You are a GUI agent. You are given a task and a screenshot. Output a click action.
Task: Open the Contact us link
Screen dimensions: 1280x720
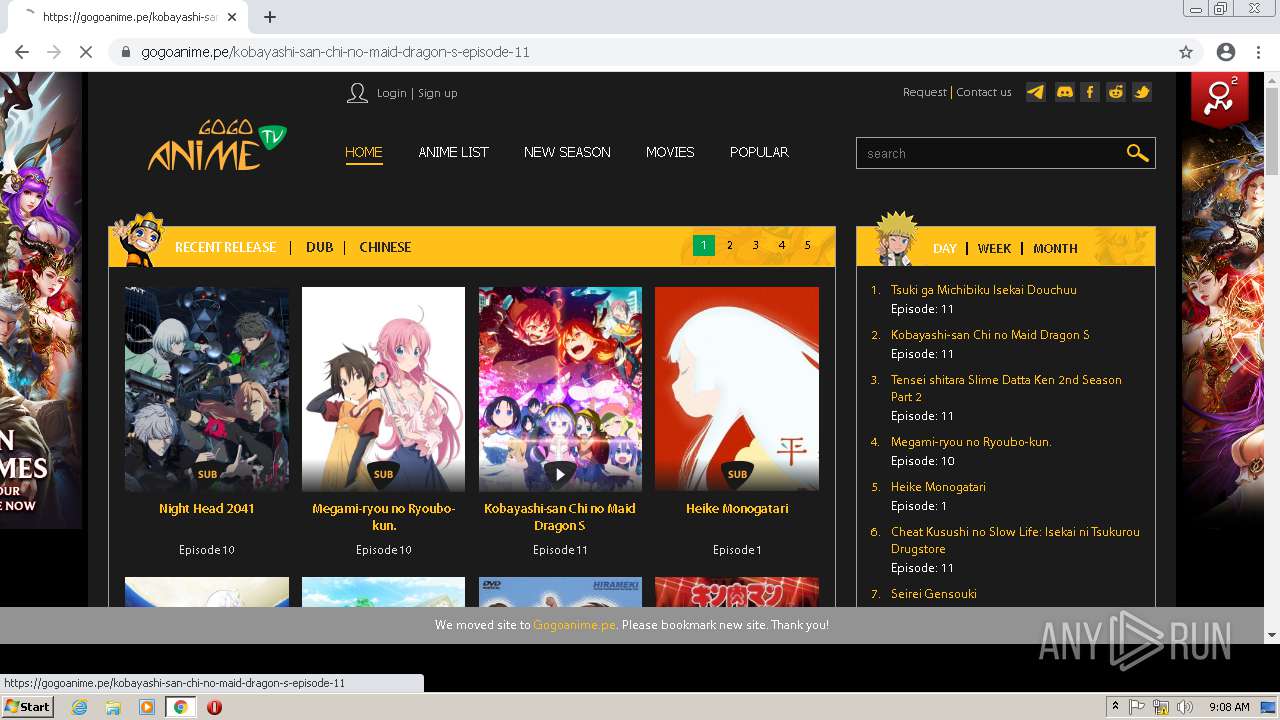coord(984,92)
